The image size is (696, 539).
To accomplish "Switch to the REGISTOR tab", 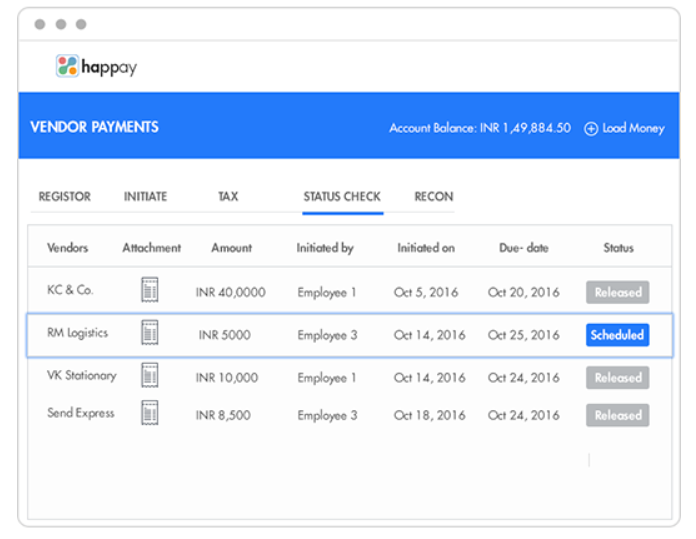I will tap(65, 197).
